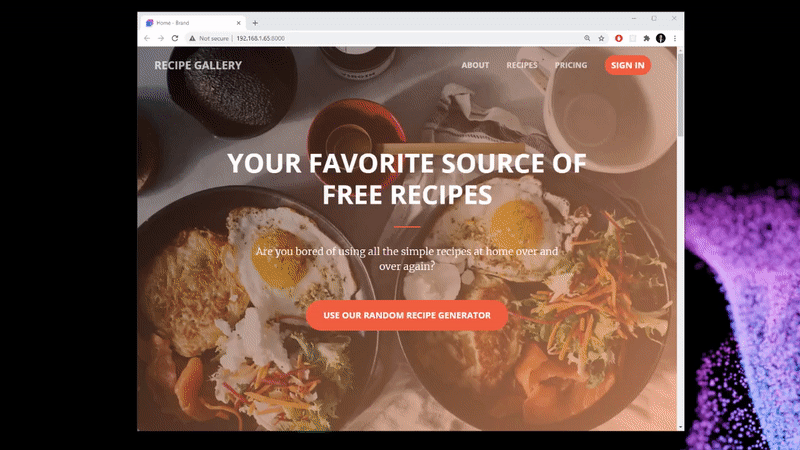Close the Home - Brand tab

[238, 23]
